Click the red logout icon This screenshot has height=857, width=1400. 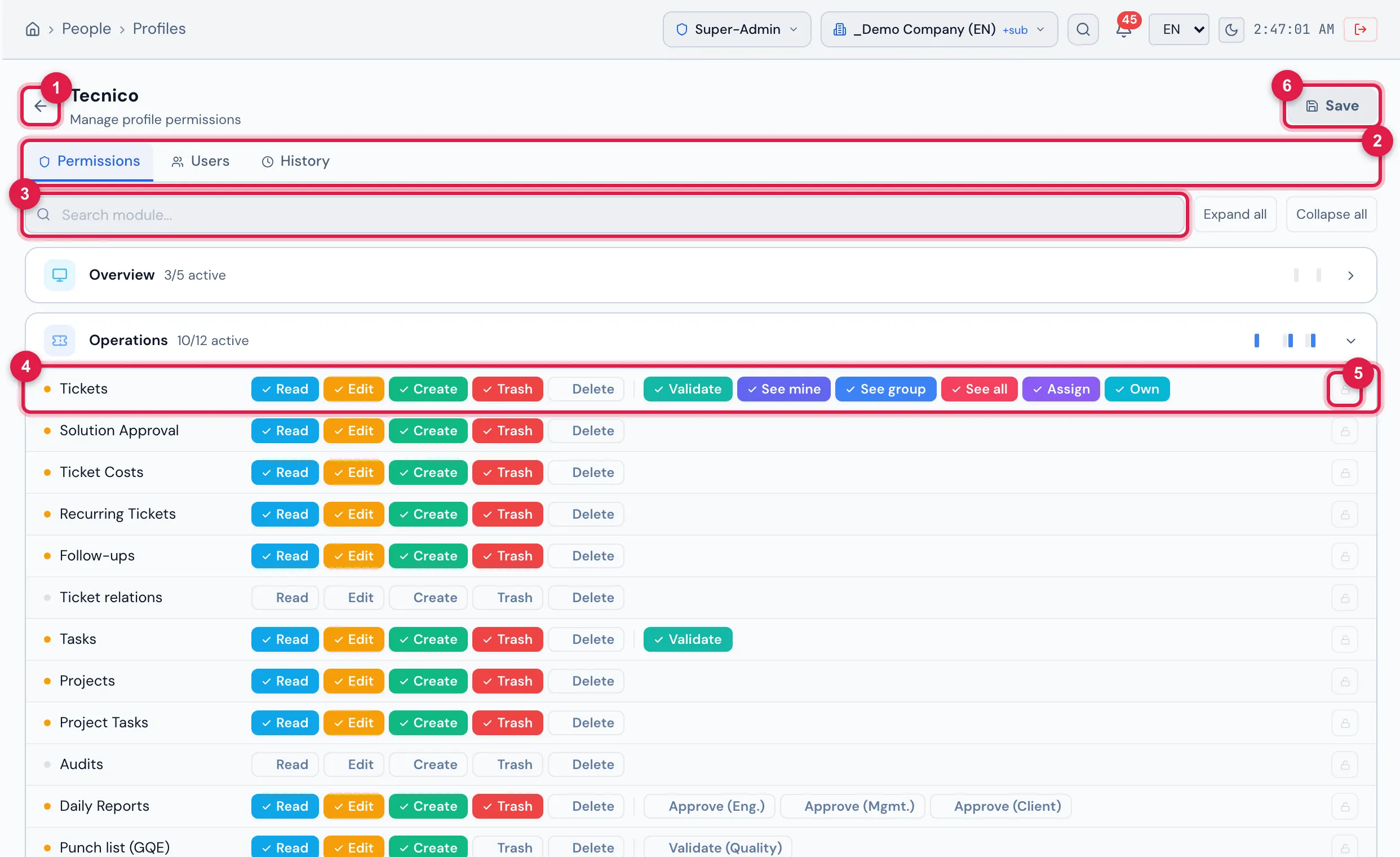tap(1360, 29)
